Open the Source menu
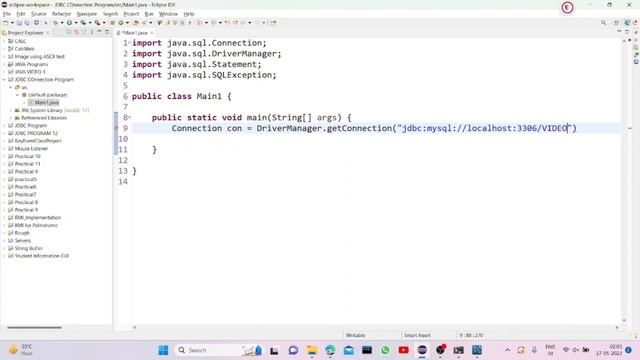Viewport: 640px width, 360px height. point(39,14)
